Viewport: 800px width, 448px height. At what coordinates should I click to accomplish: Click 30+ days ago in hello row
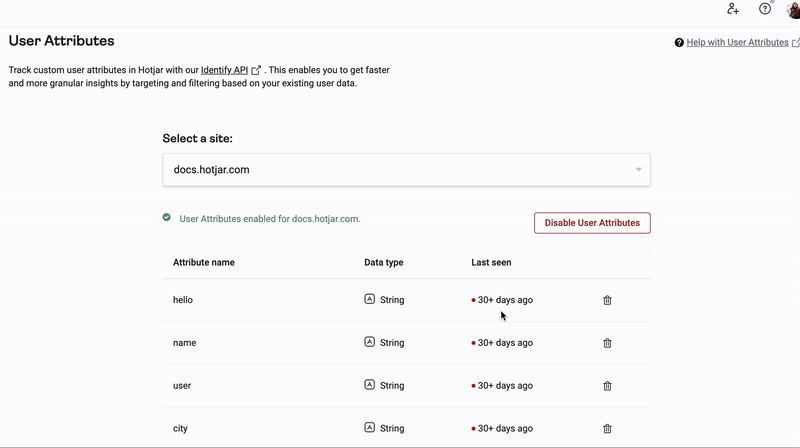[x=505, y=300]
